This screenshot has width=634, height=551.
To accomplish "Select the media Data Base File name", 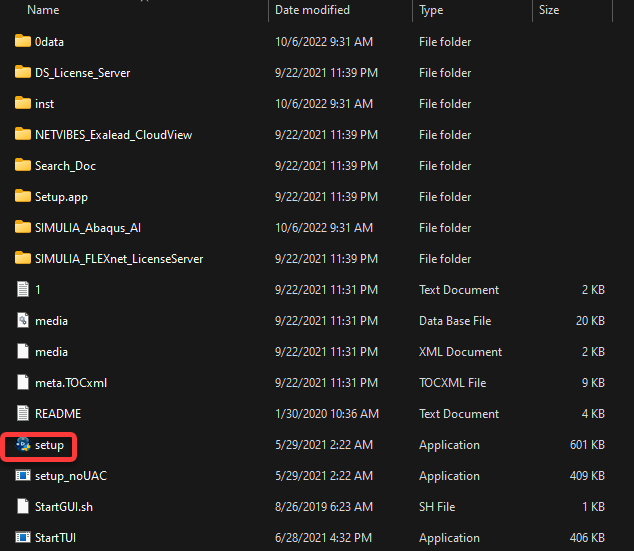I will (x=51, y=321).
